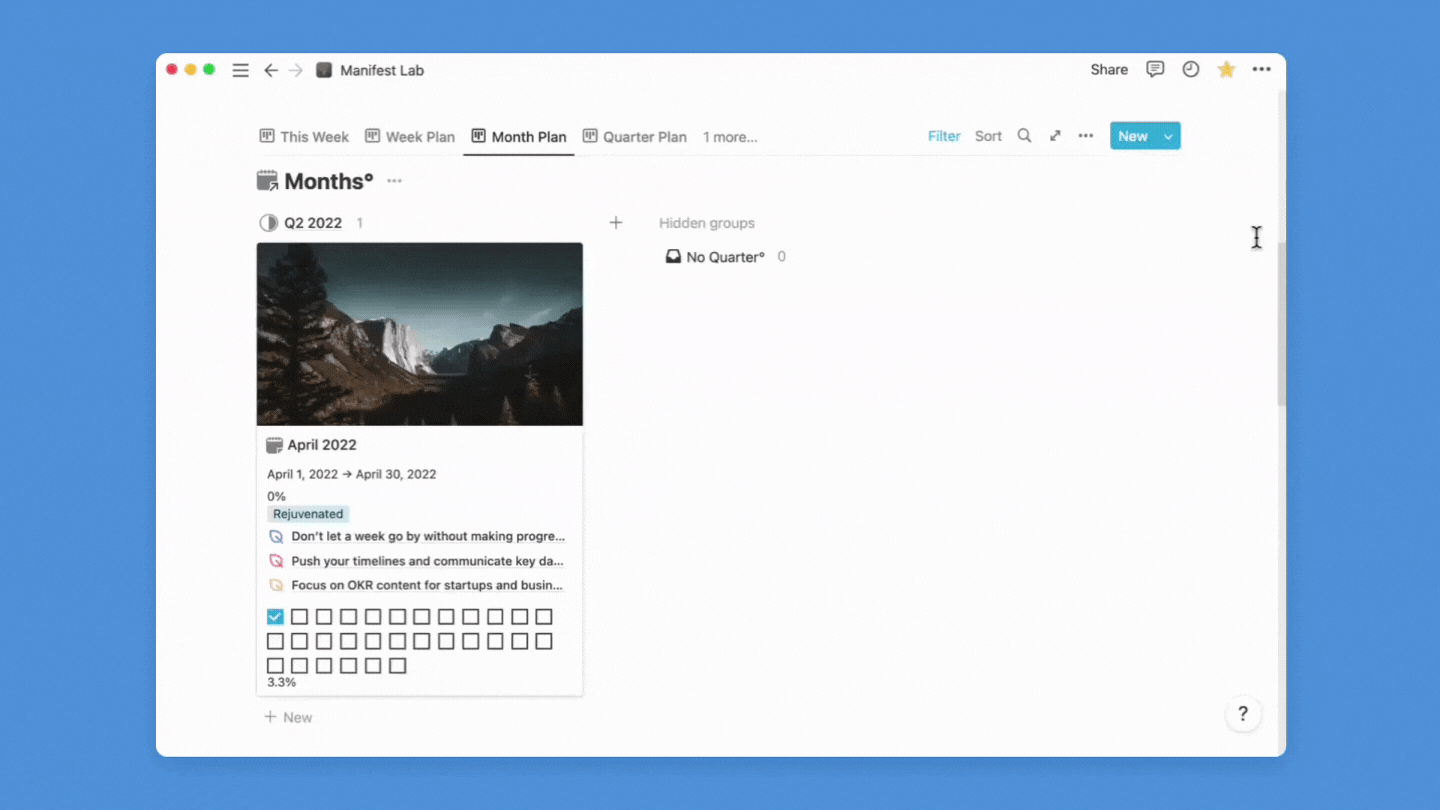Check the fourth checkbox in first row
This screenshot has height=810, width=1440.
(x=348, y=617)
